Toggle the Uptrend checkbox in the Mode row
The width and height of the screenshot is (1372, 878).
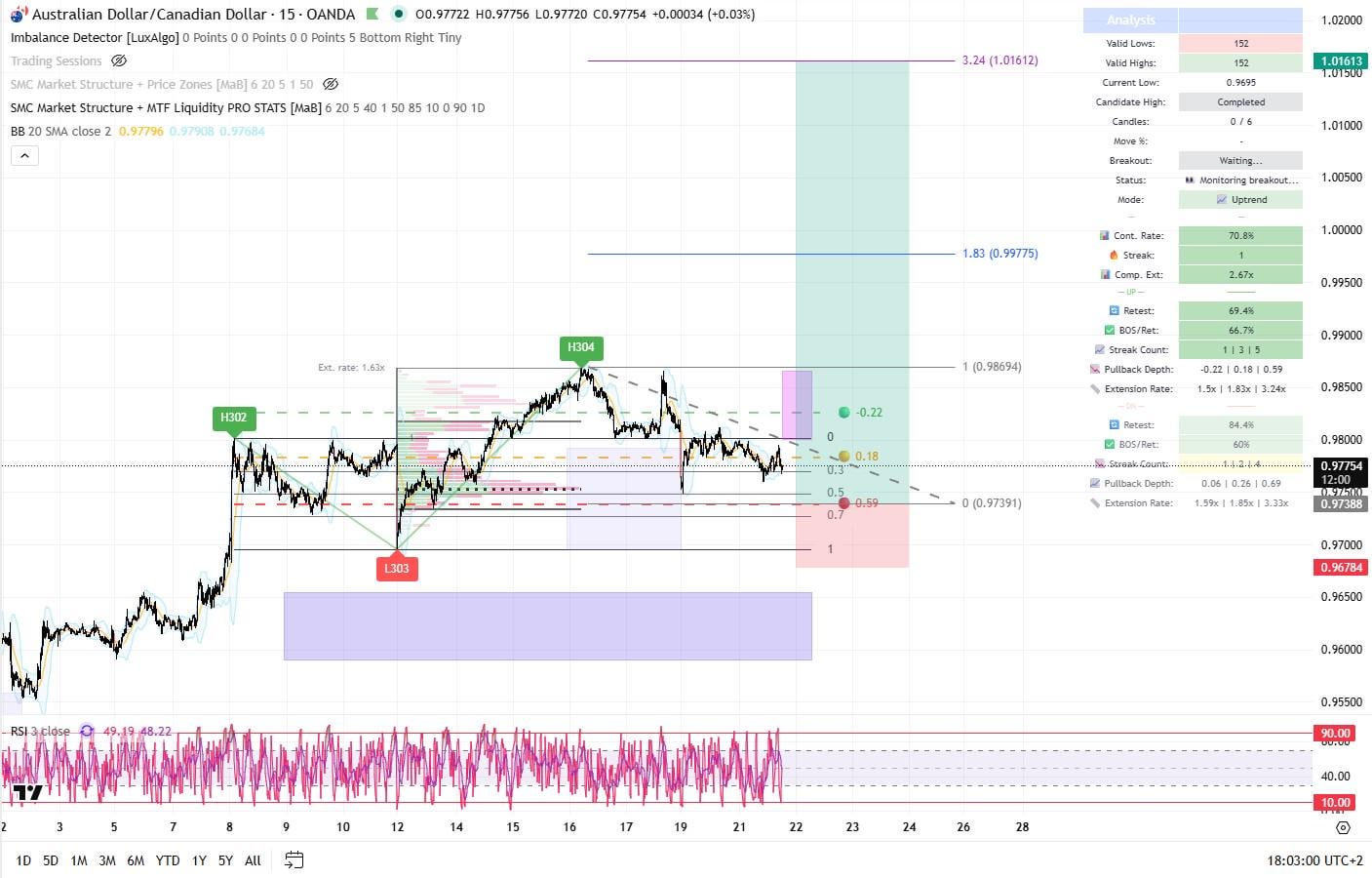coord(1222,199)
